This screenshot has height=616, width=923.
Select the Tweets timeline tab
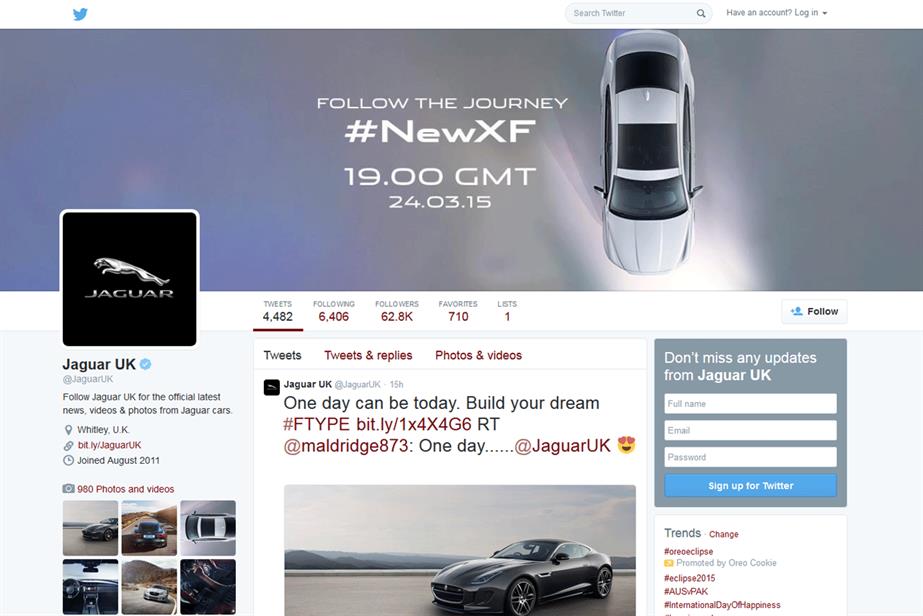point(283,355)
